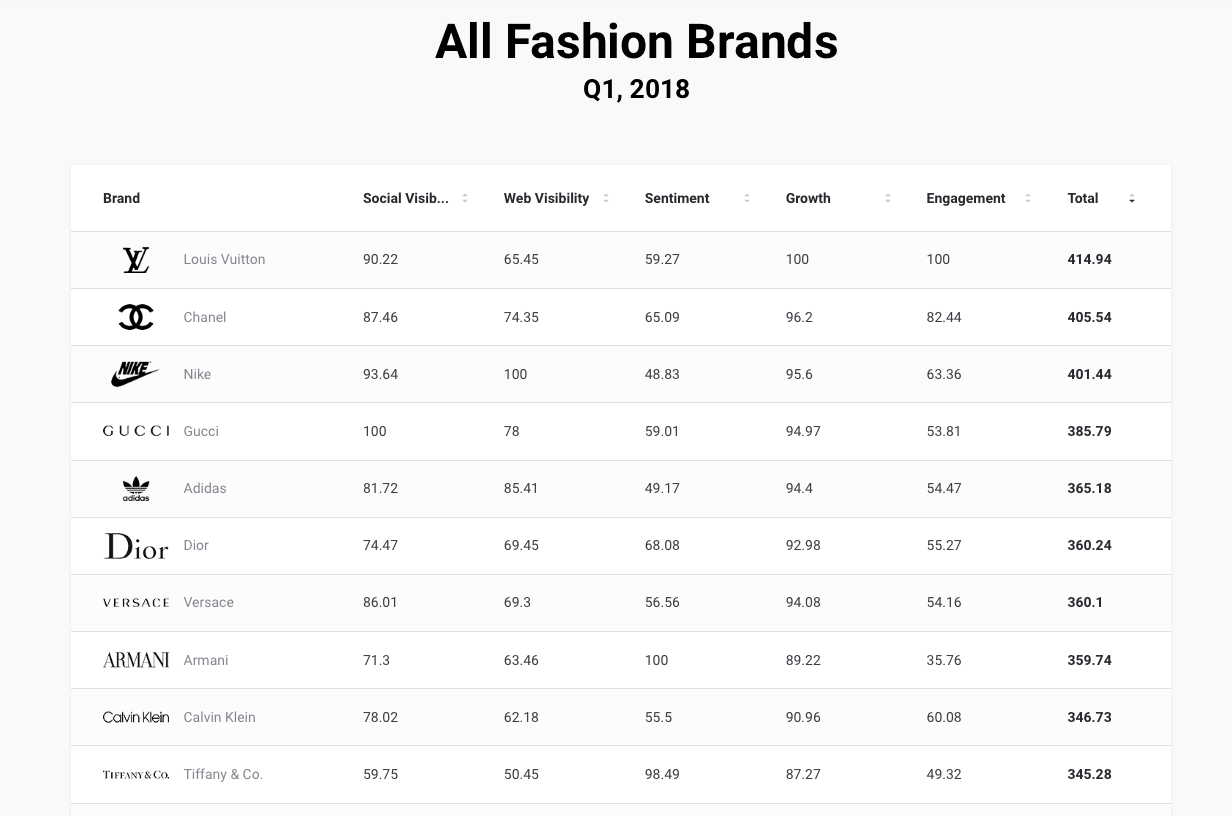Click the Brand column header

(121, 198)
